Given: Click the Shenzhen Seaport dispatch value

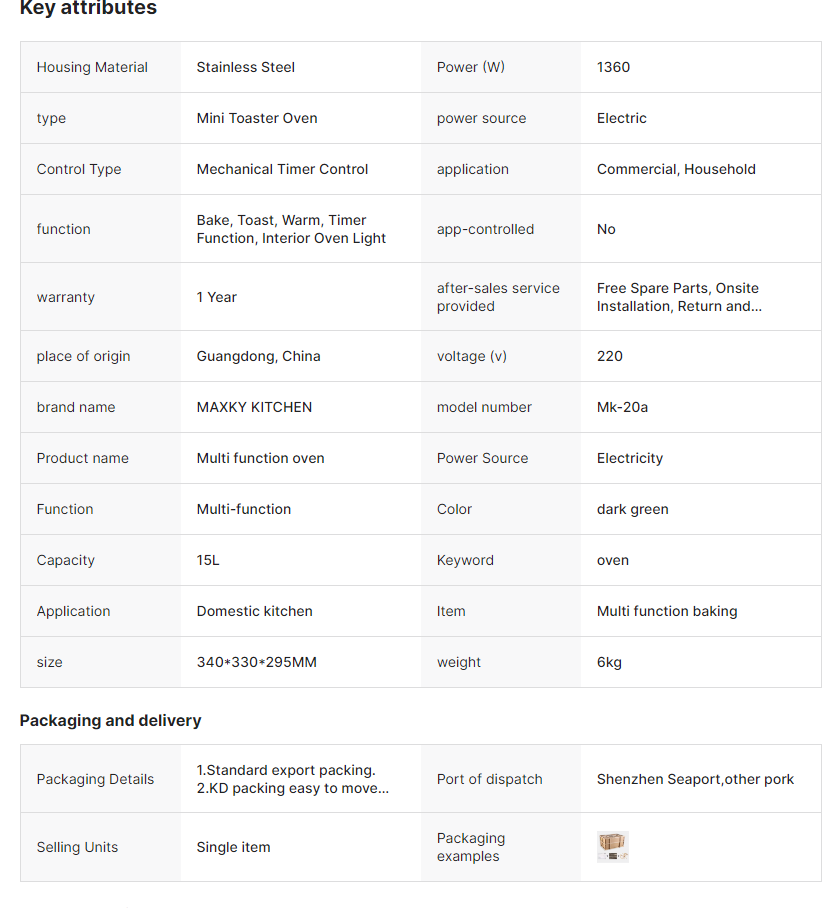Looking at the screenshot, I should point(695,779).
